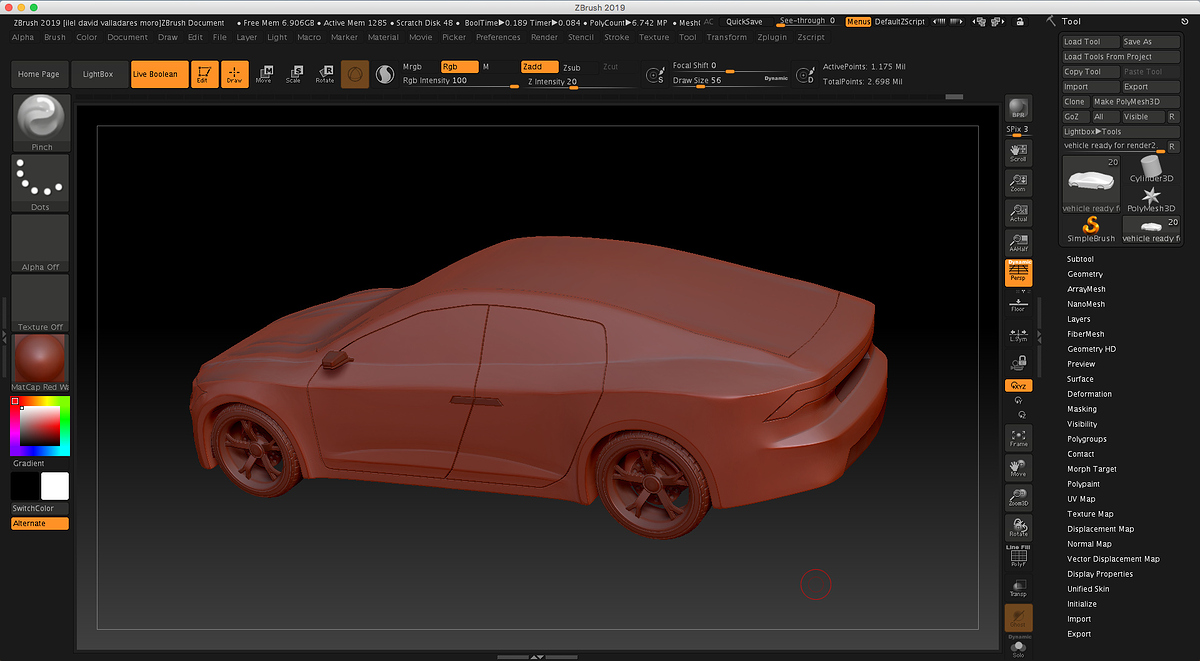1200x661 pixels.
Task: Click the Load Tool button
Action: pos(1090,42)
